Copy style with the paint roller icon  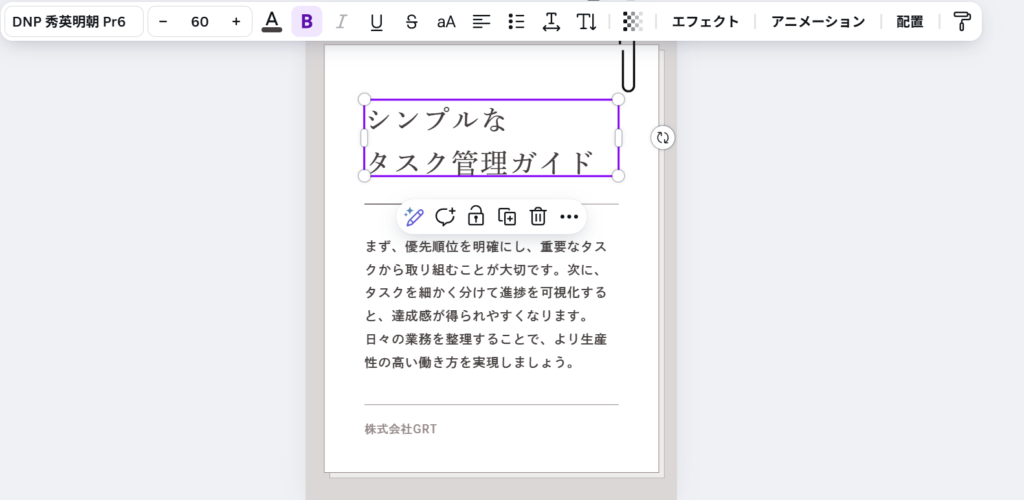961,21
